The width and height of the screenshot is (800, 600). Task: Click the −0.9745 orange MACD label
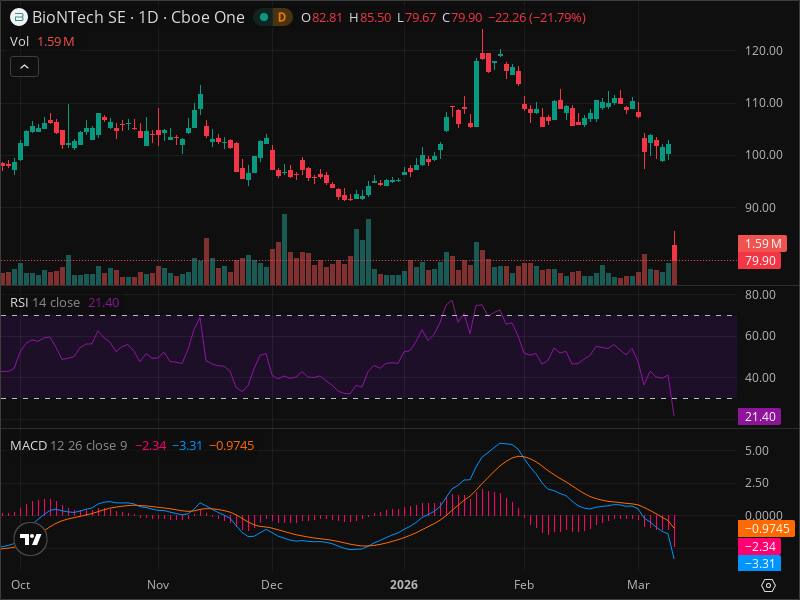(766, 529)
